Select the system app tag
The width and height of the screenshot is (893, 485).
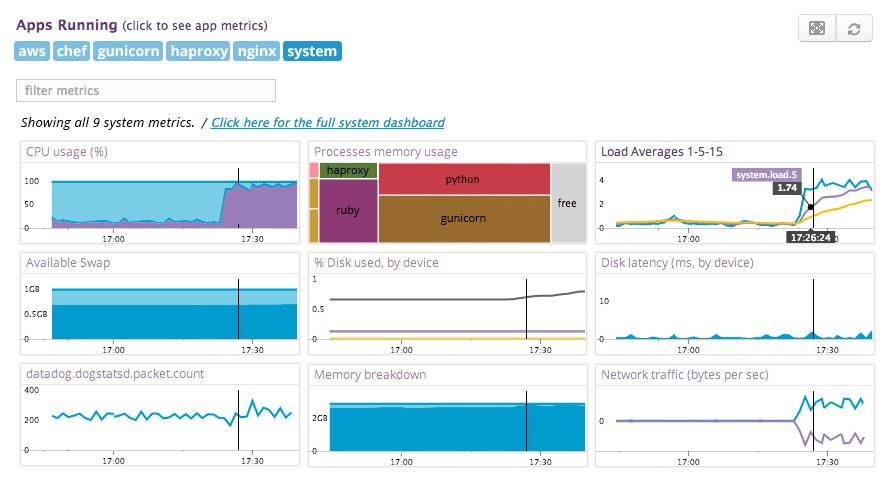point(312,51)
